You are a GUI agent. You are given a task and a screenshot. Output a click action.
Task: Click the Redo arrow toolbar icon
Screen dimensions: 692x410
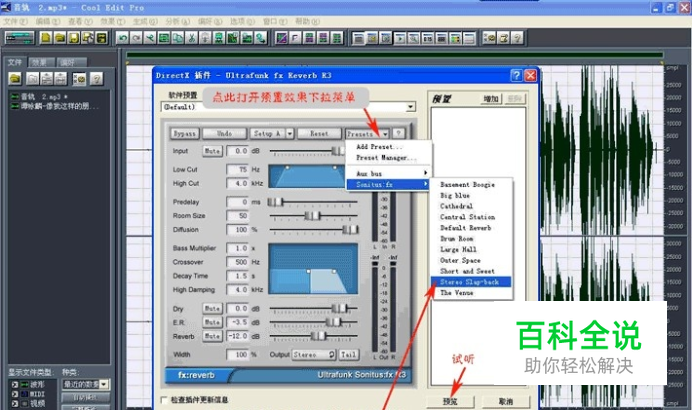click(x=136, y=38)
